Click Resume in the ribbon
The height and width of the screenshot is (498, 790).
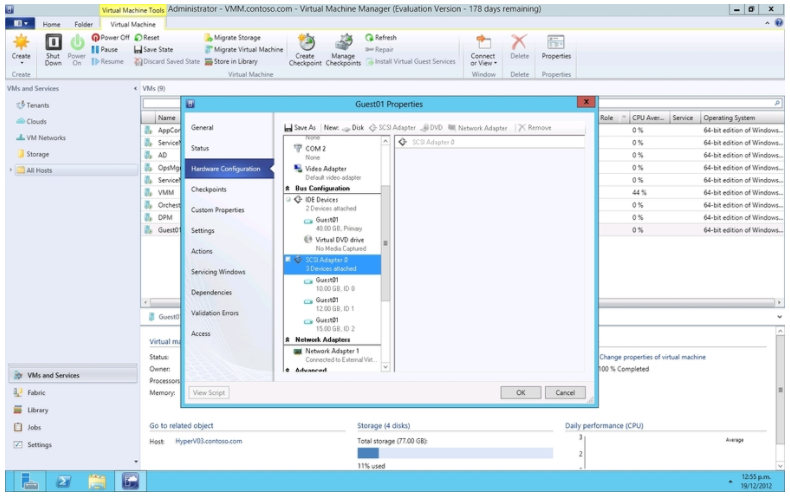pos(107,61)
